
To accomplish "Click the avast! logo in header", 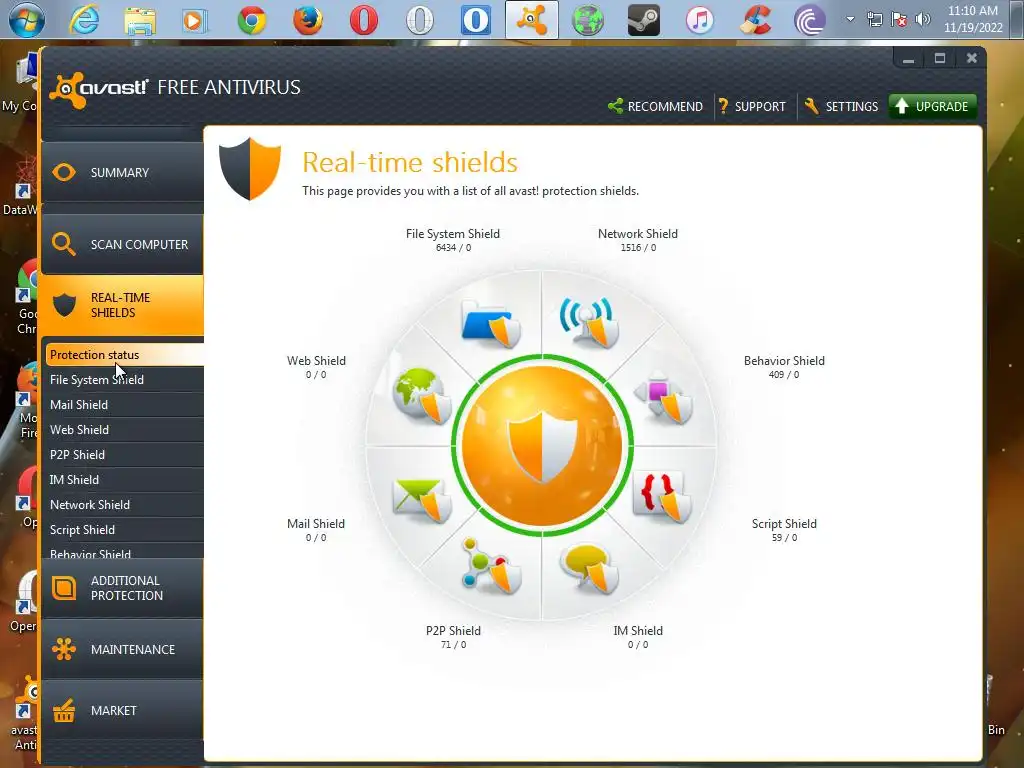I will tap(99, 89).
